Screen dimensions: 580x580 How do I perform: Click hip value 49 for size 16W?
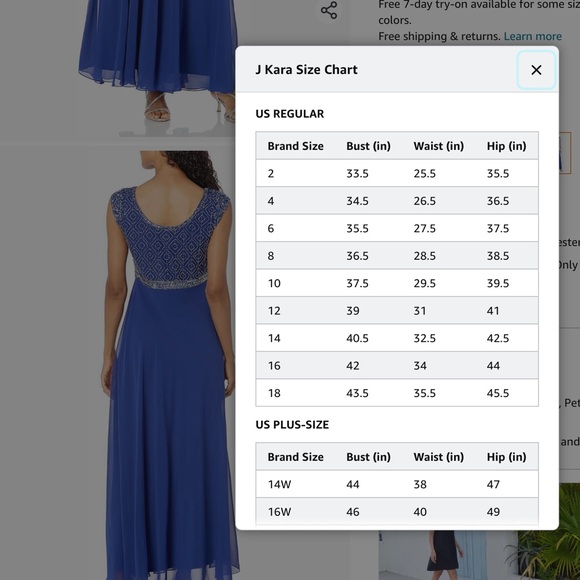click(x=493, y=512)
